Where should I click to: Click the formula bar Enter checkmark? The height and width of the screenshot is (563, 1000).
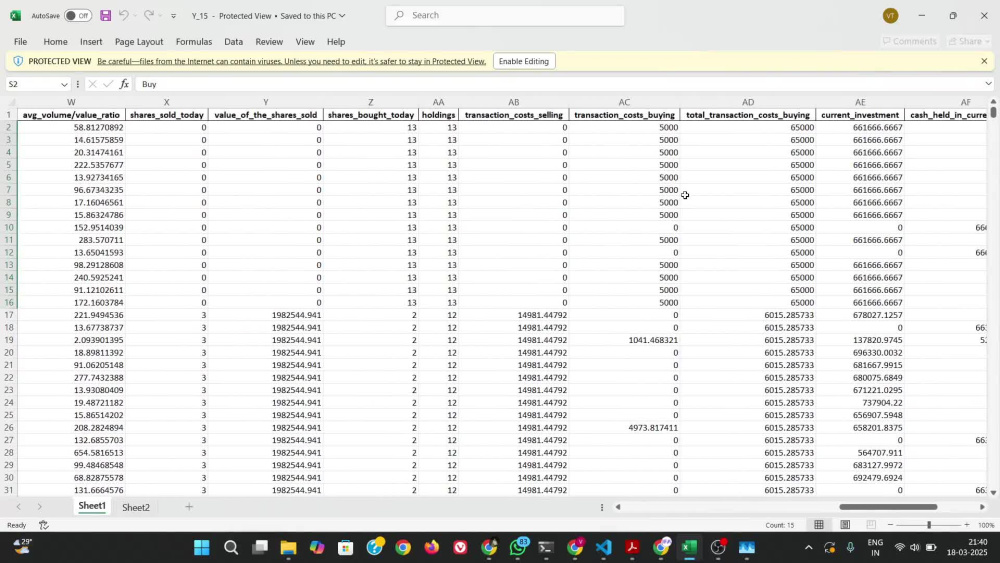click(x=108, y=84)
